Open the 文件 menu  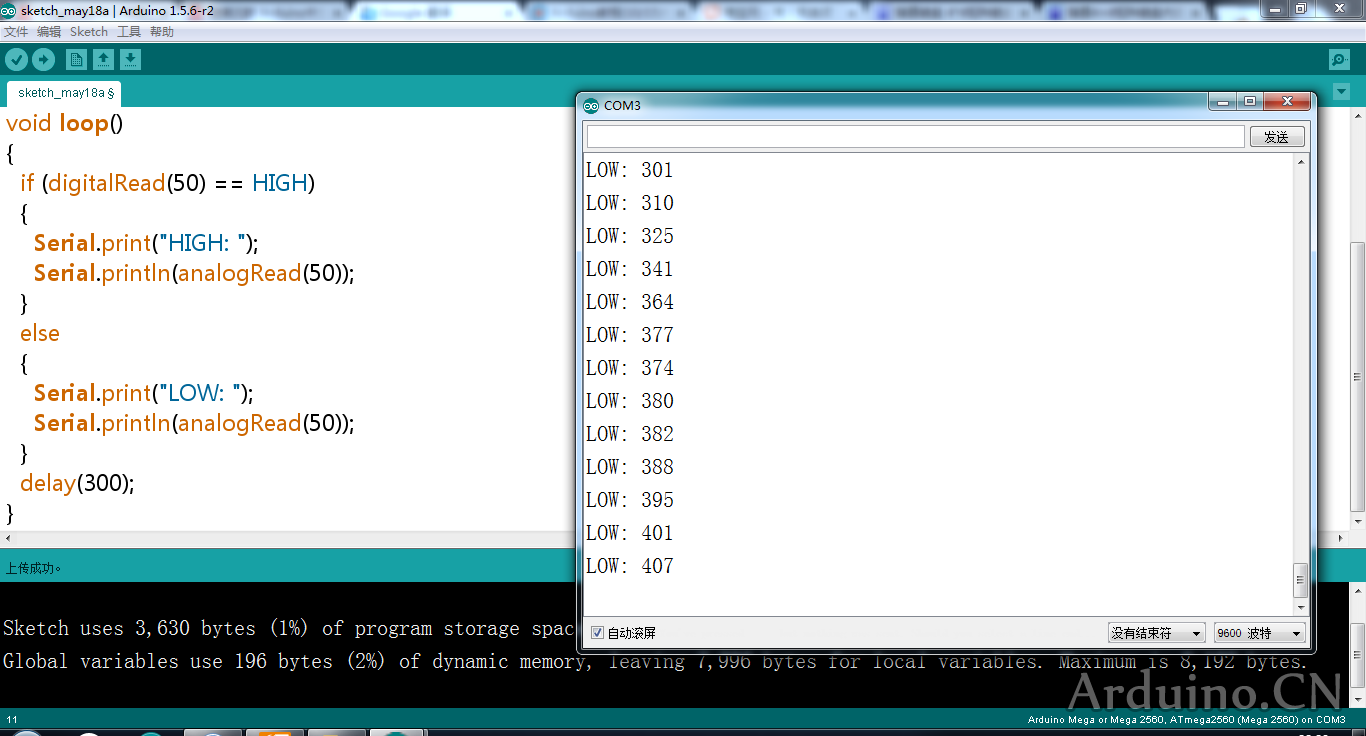[x=16, y=32]
